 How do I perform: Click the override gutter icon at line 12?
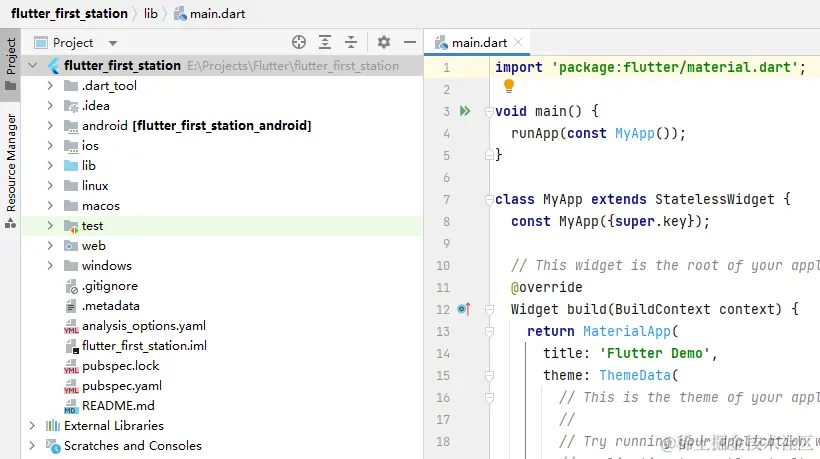tap(463, 309)
